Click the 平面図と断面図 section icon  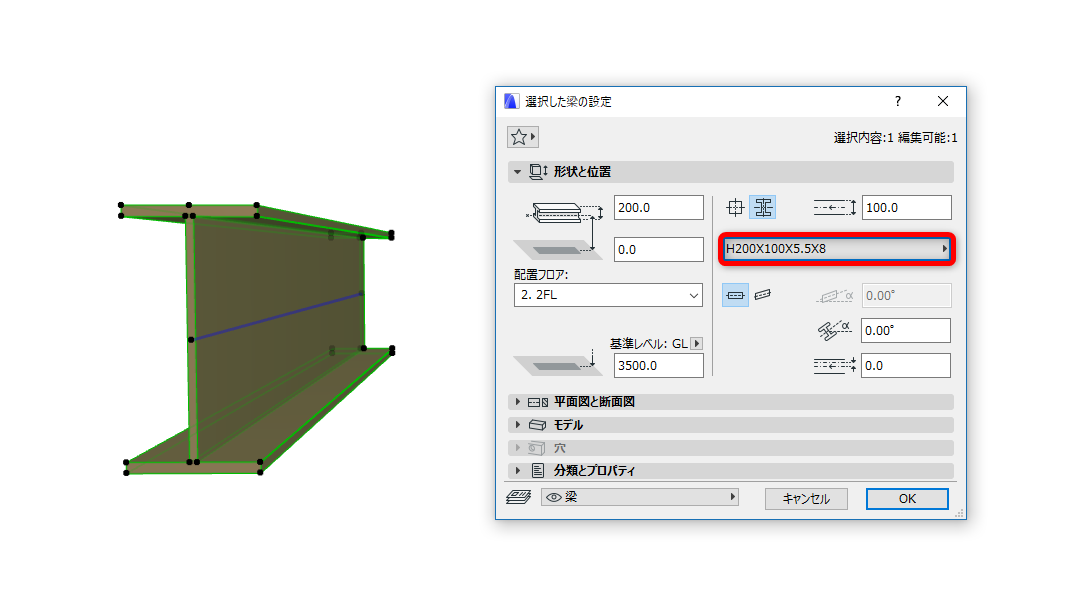[x=538, y=402]
